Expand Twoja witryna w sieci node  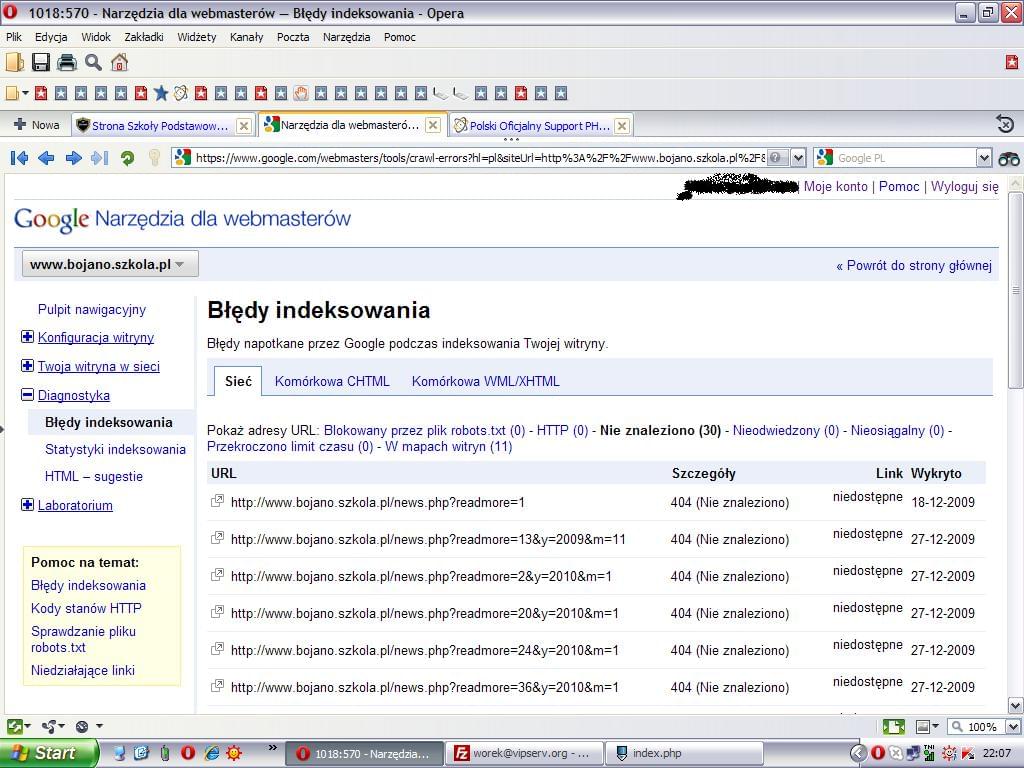(27, 366)
